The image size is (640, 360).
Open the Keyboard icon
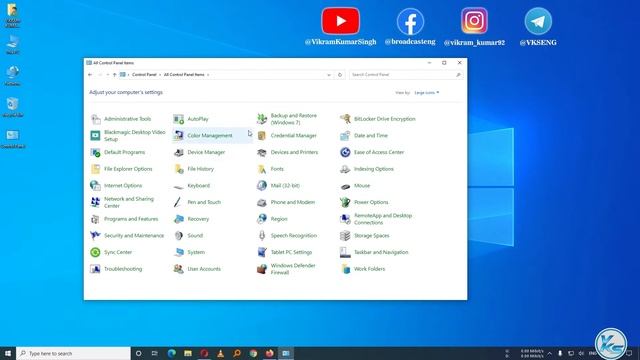[179, 187]
